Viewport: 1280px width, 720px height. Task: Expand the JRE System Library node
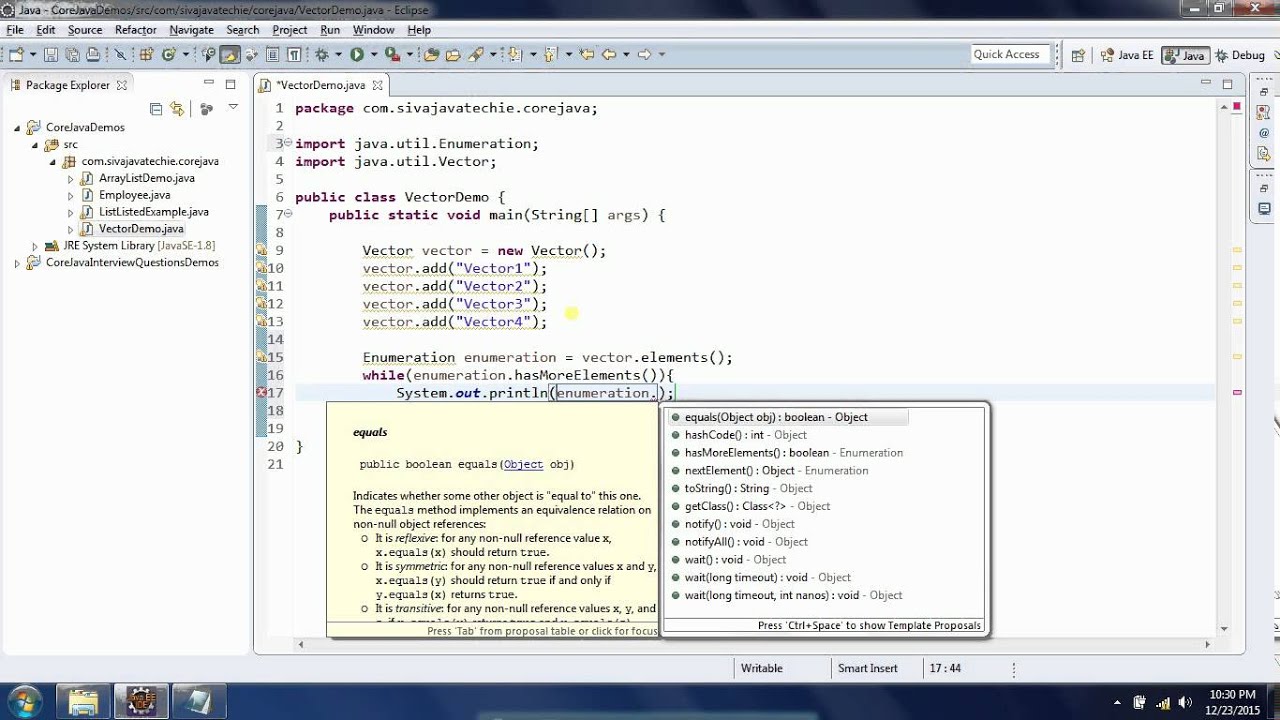pyautogui.click(x=35, y=246)
